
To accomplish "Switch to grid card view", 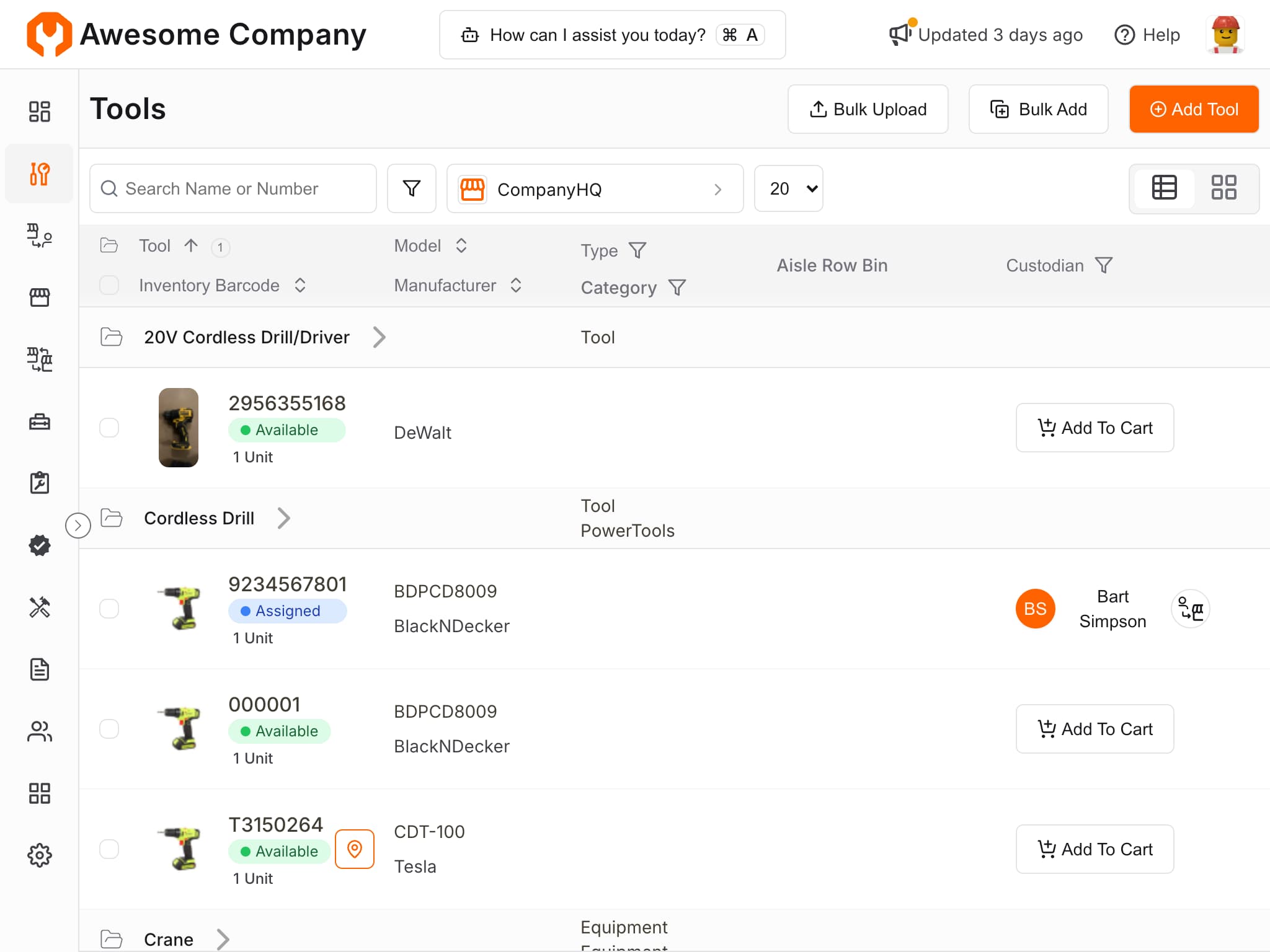I will click(1223, 188).
